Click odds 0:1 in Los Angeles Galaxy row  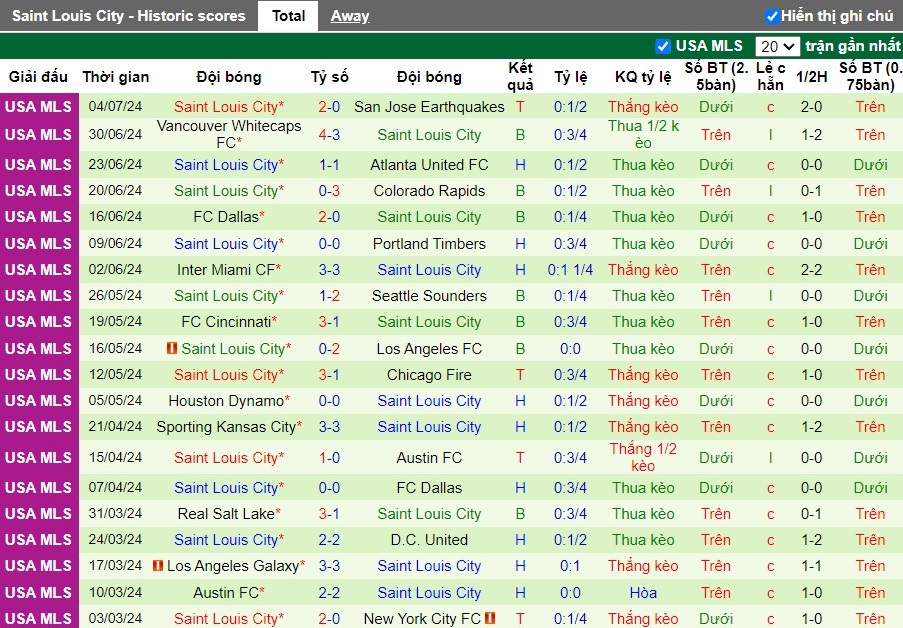point(570,566)
